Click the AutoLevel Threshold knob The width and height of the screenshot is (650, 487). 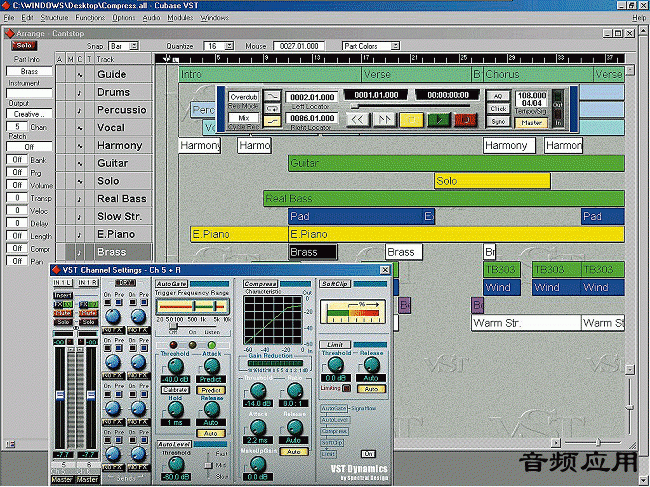click(x=176, y=464)
